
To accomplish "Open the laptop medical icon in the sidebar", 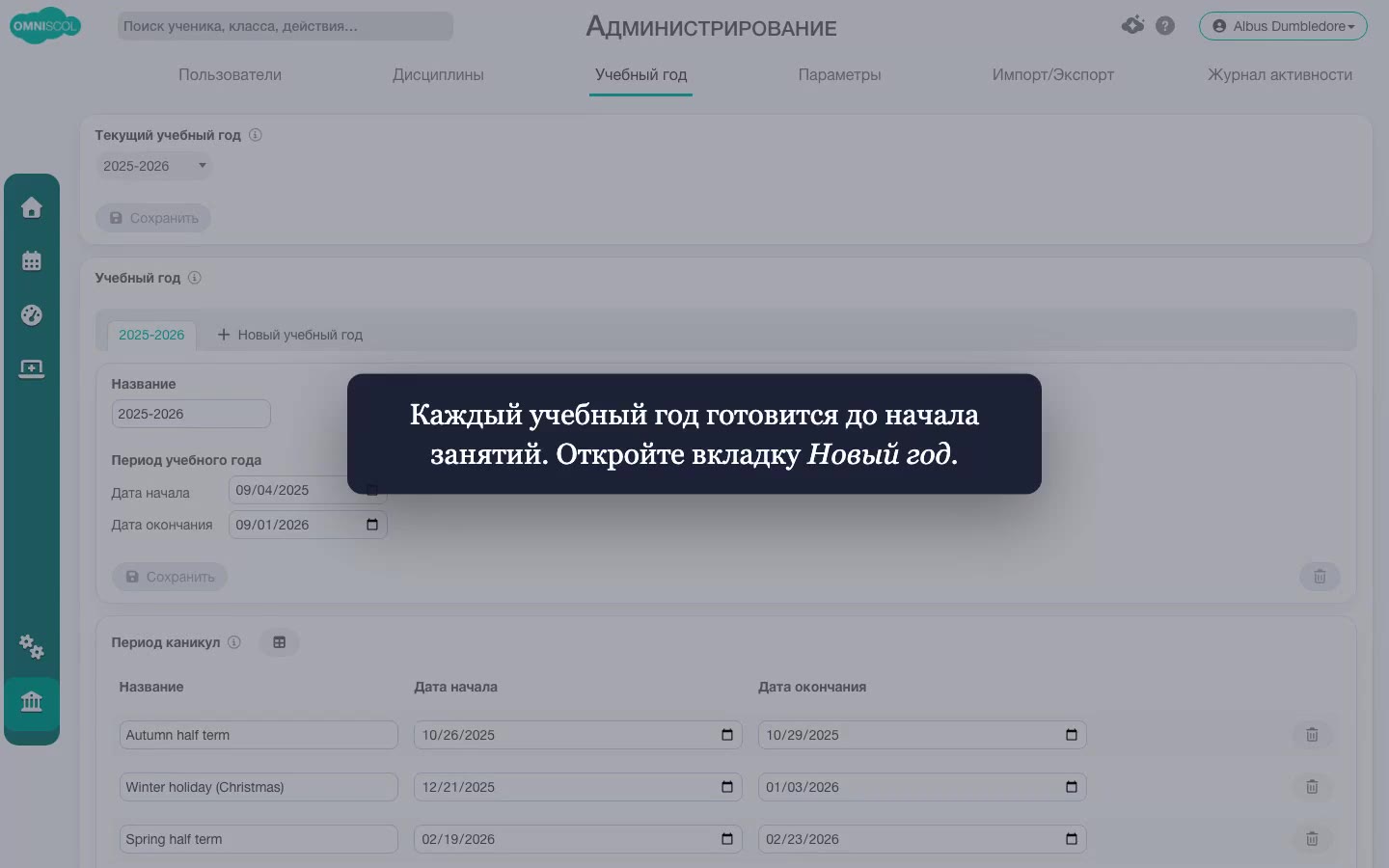I will (32, 369).
